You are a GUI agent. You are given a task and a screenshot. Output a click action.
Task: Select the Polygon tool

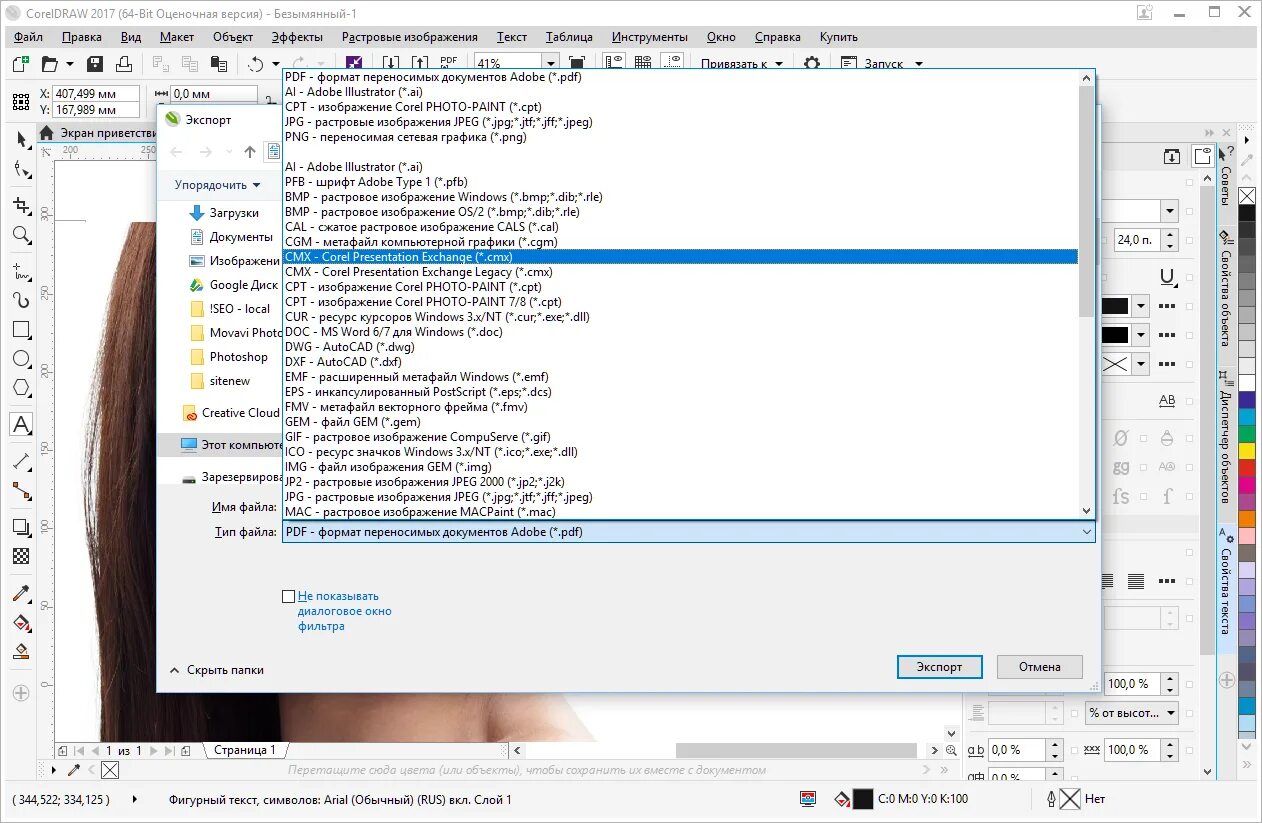[20, 388]
